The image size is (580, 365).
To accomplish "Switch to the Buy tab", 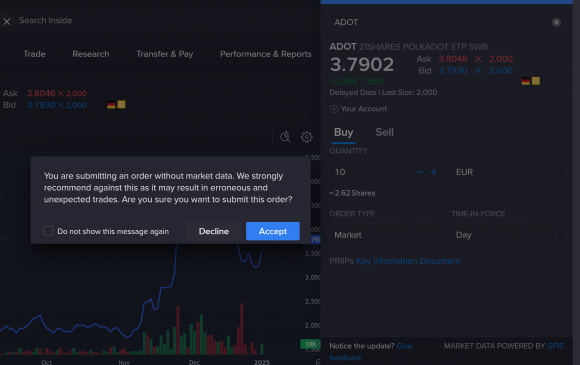I will 344,132.
